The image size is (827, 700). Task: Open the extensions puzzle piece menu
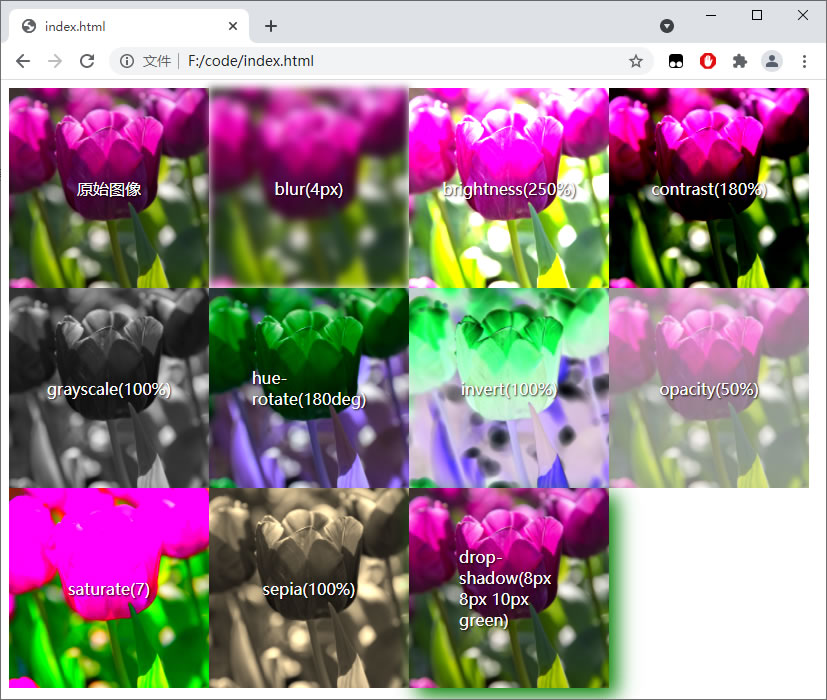tap(739, 61)
